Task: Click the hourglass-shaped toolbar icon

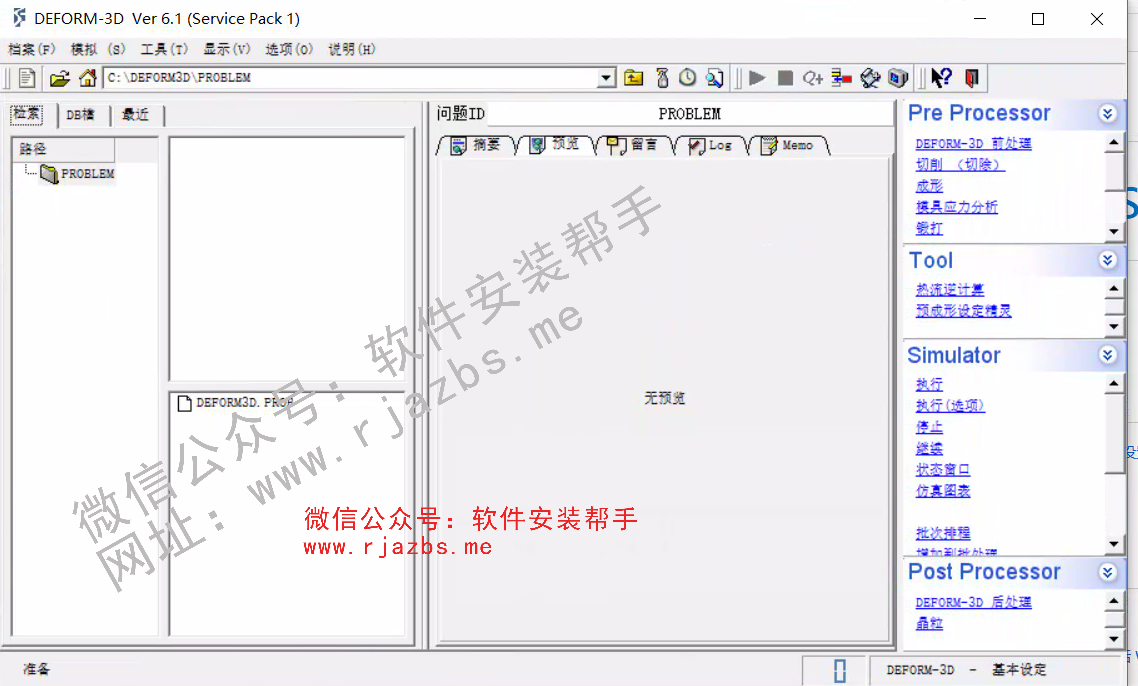Action: [x=662, y=78]
